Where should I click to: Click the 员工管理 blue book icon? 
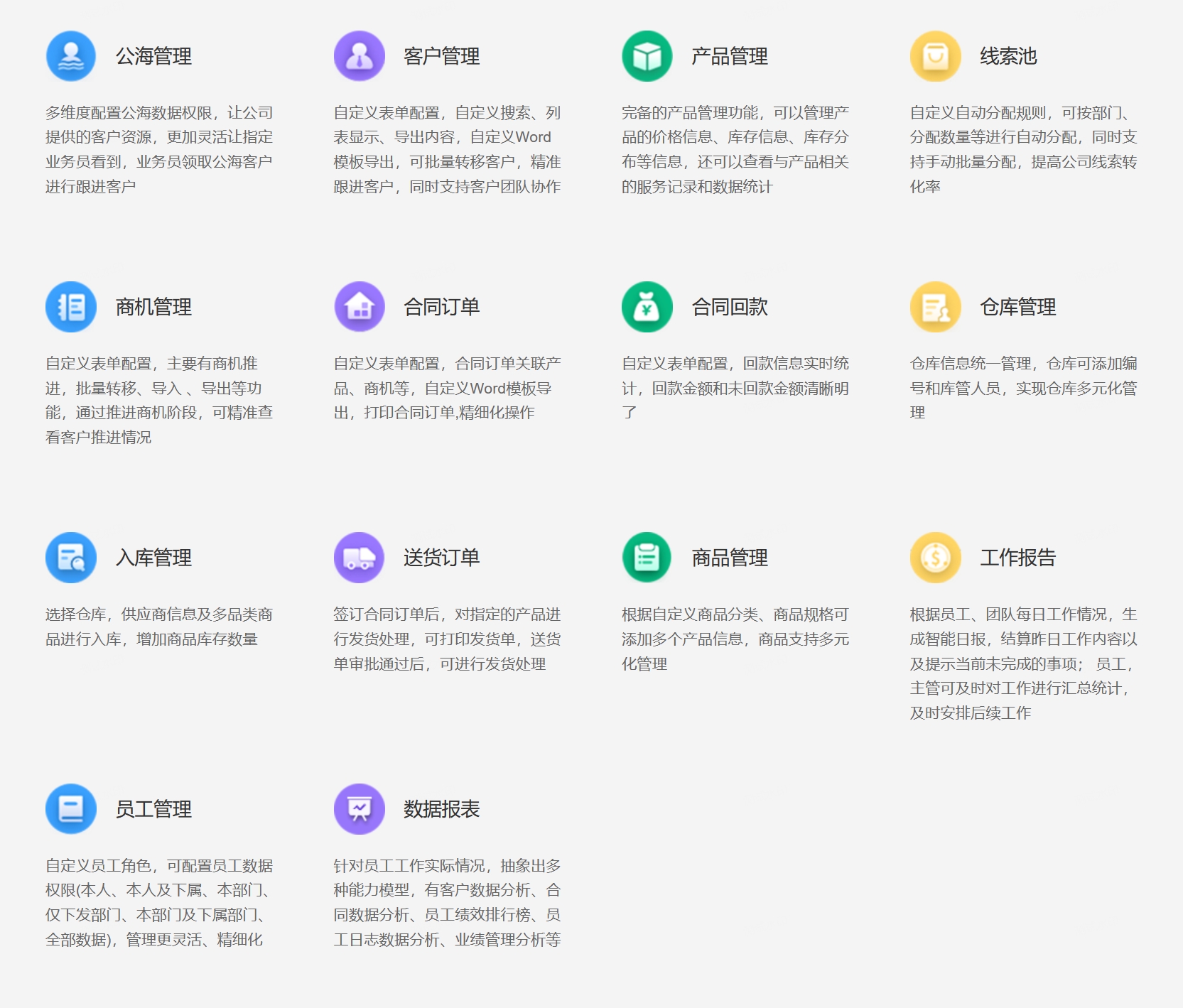click(x=70, y=808)
